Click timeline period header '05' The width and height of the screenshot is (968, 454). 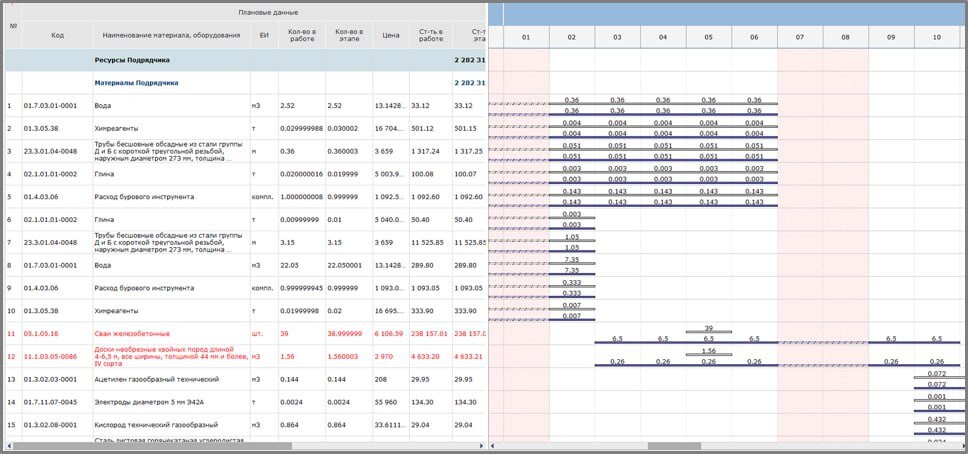point(708,37)
